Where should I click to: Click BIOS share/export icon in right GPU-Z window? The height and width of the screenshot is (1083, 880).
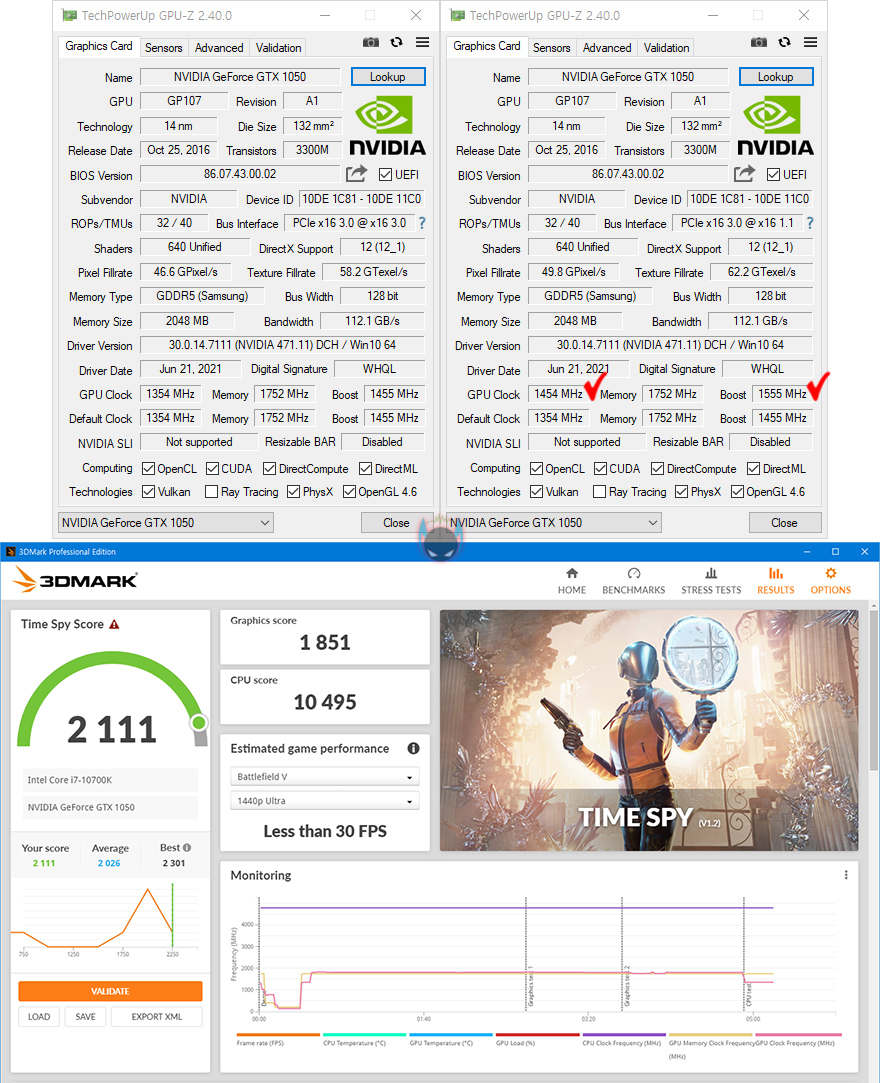[x=745, y=173]
